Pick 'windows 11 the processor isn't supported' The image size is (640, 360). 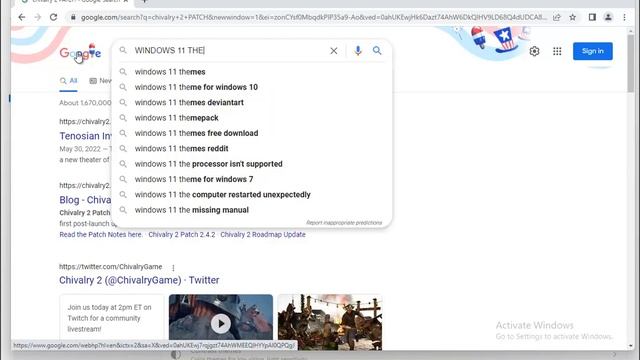pyautogui.click(x=252, y=164)
